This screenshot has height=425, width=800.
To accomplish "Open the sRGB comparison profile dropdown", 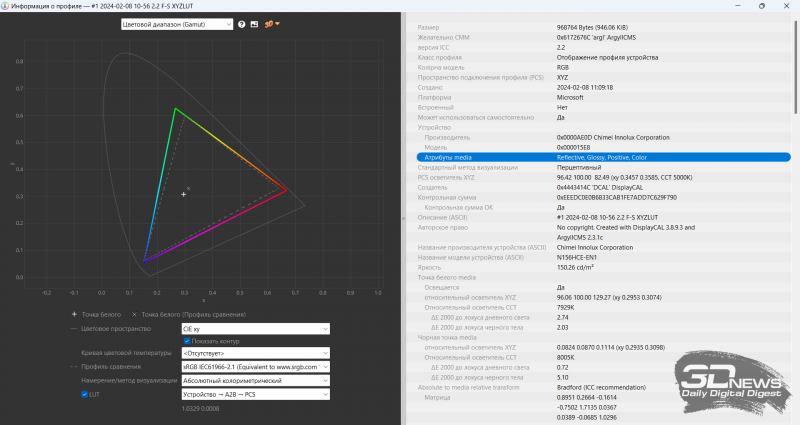I will pos(255,367).
